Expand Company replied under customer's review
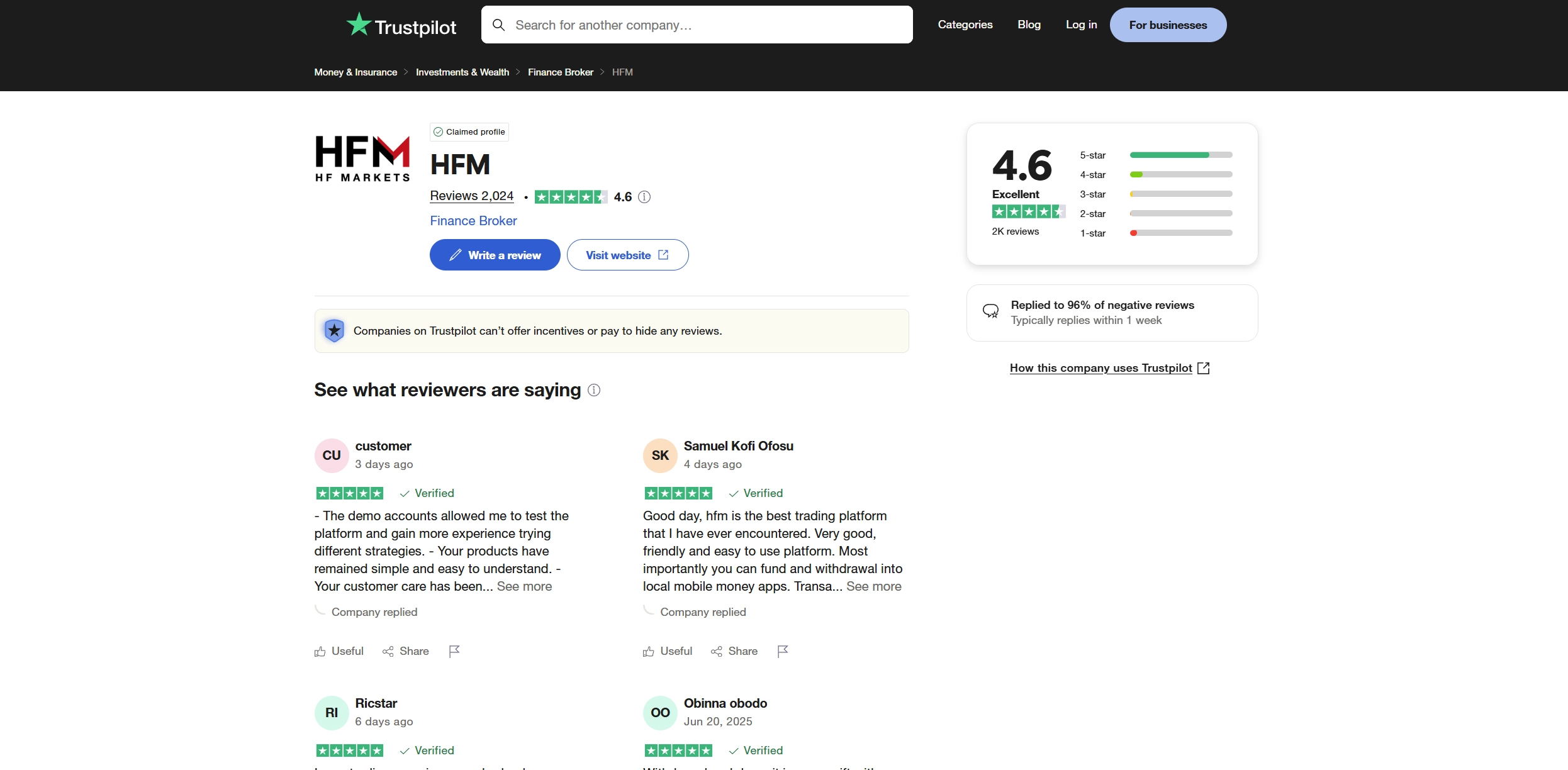 pos(374,612)
